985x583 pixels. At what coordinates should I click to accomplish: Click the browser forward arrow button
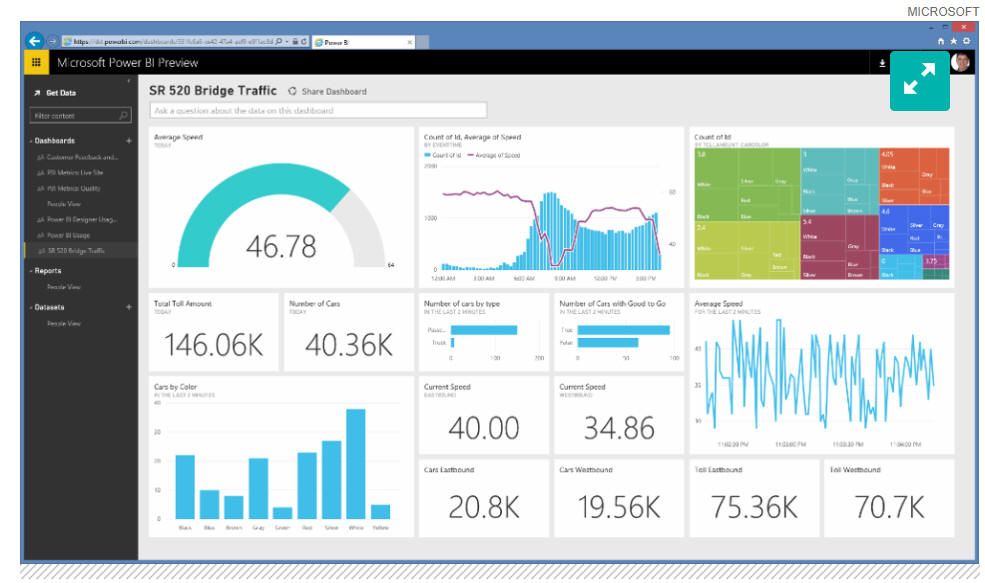(53, 41)
